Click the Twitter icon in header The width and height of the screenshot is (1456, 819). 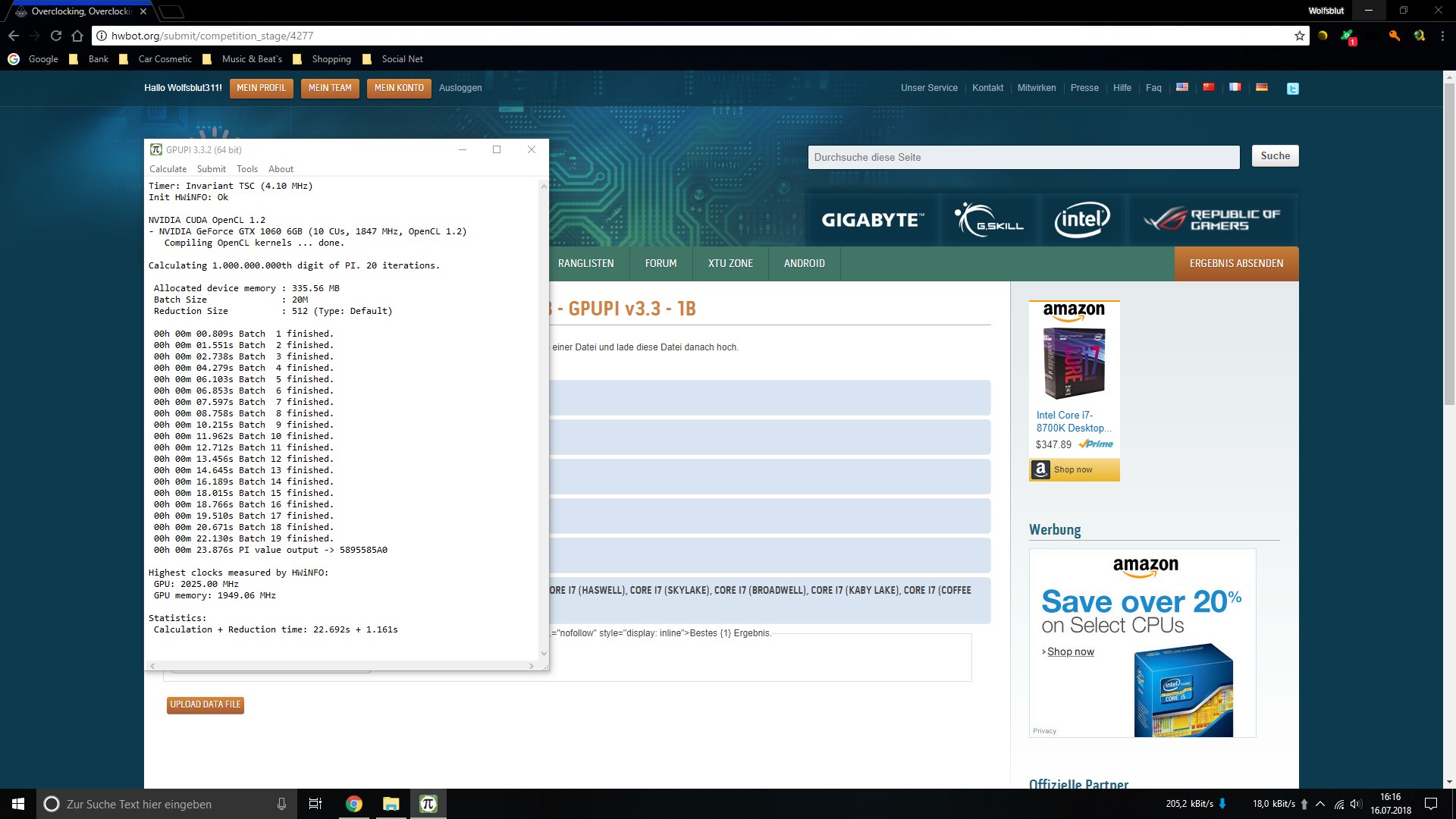[x=1293, y=88]
